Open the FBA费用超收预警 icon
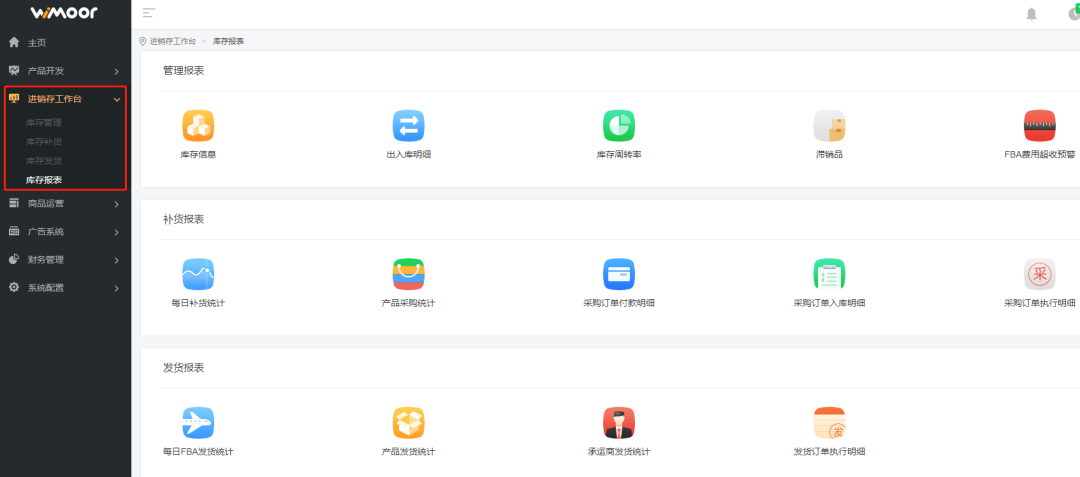The image size is (1080, 477). pos(1040,126)
